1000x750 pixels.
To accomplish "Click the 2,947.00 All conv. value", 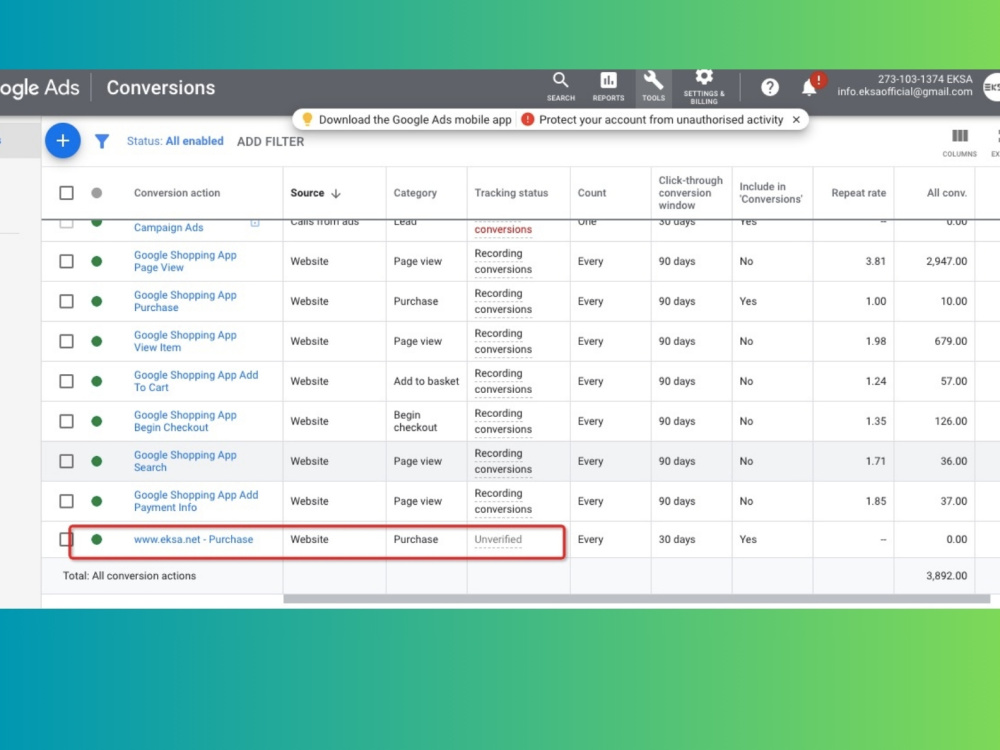I will 946,261.
